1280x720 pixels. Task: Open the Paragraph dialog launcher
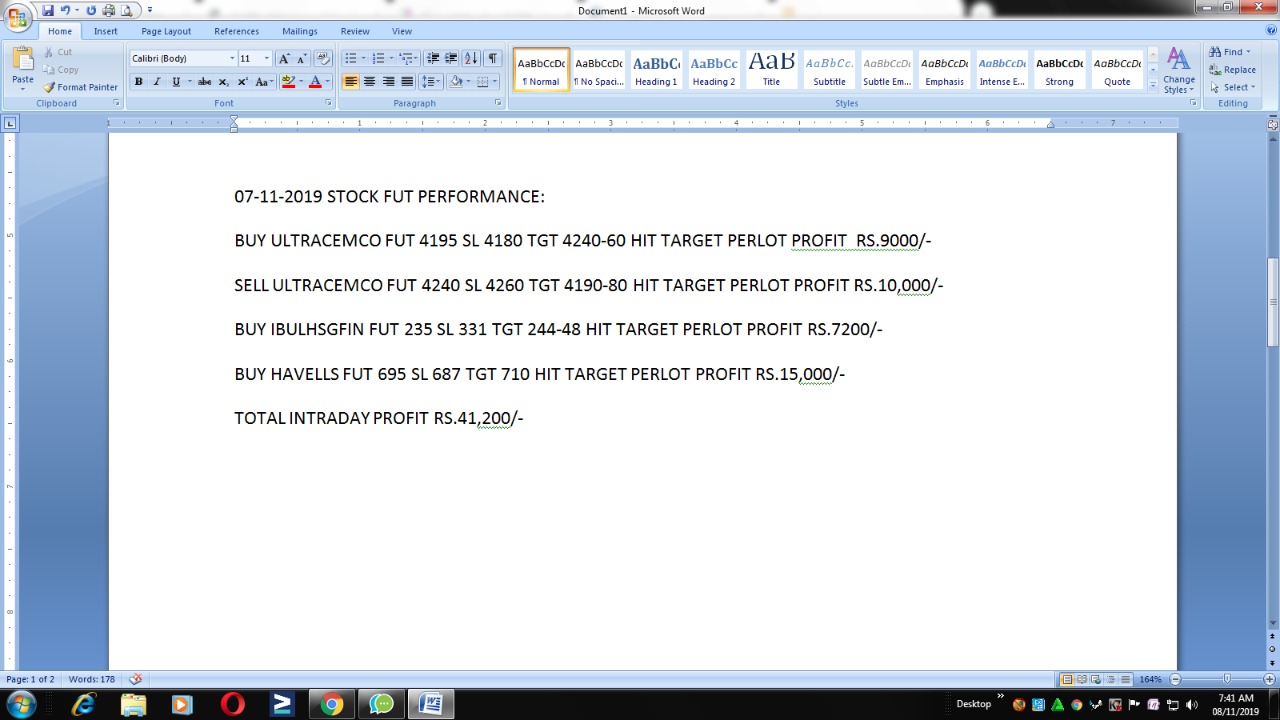[x=498, y=103]
